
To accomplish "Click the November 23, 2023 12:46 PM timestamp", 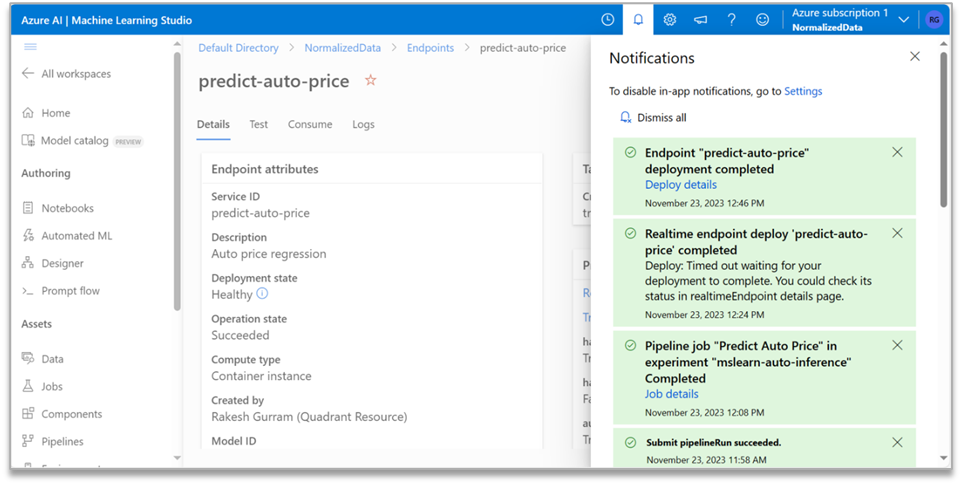I will click(x=704, y=203).
